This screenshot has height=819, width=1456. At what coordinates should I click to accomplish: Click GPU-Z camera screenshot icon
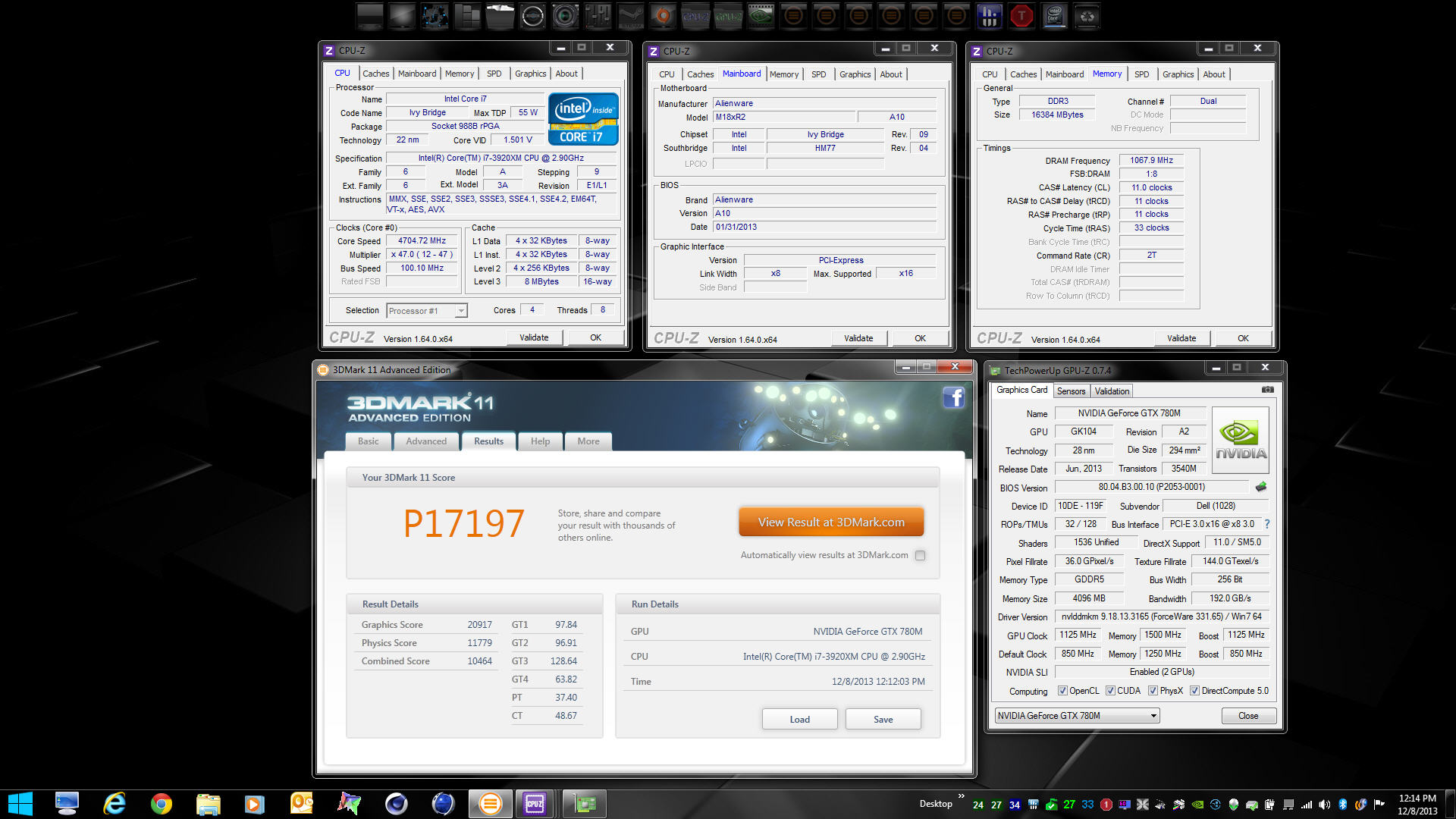click(1267, 390)
